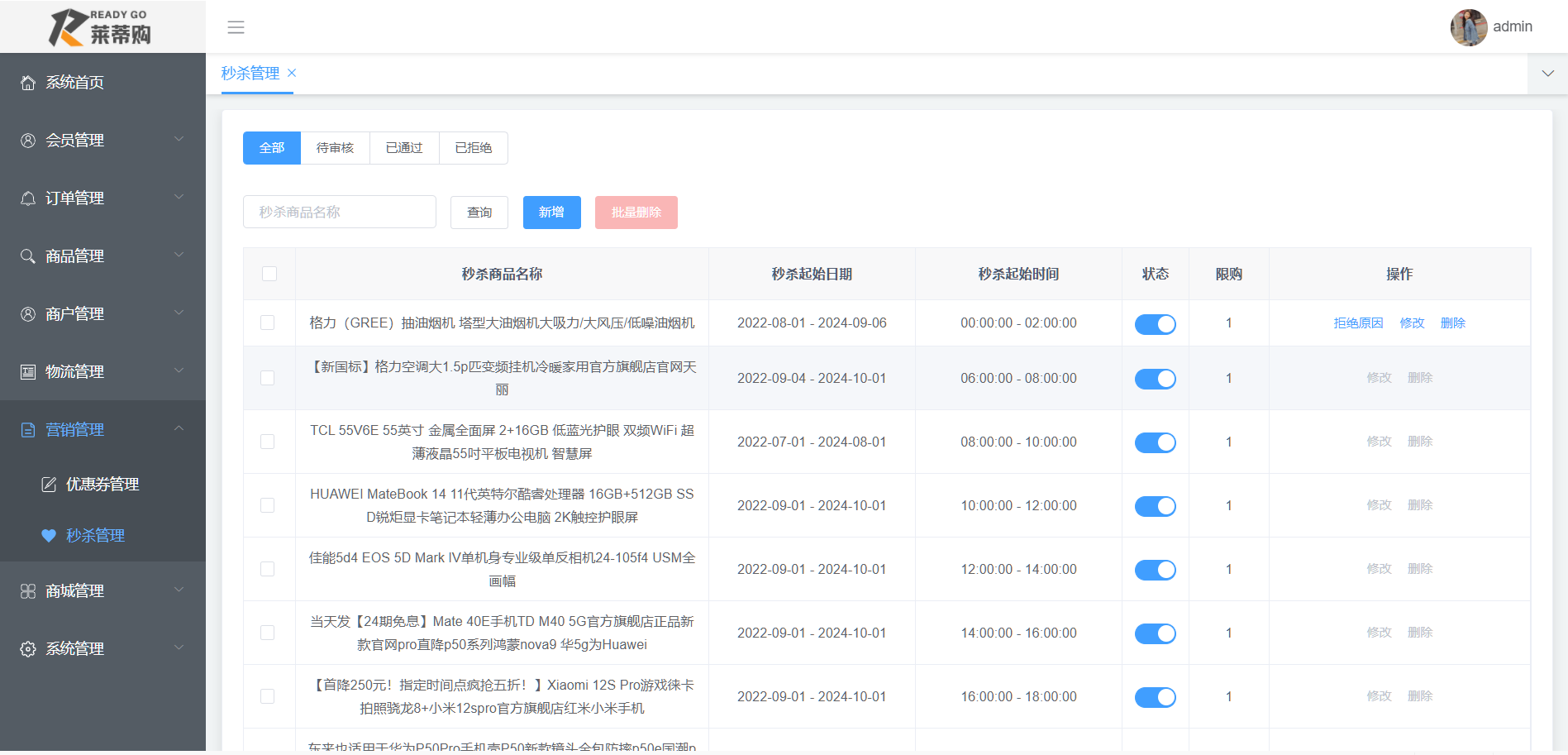Click the icon beside 物流管理
Screen dimensions: 1568x755
[x=28, y=372]
